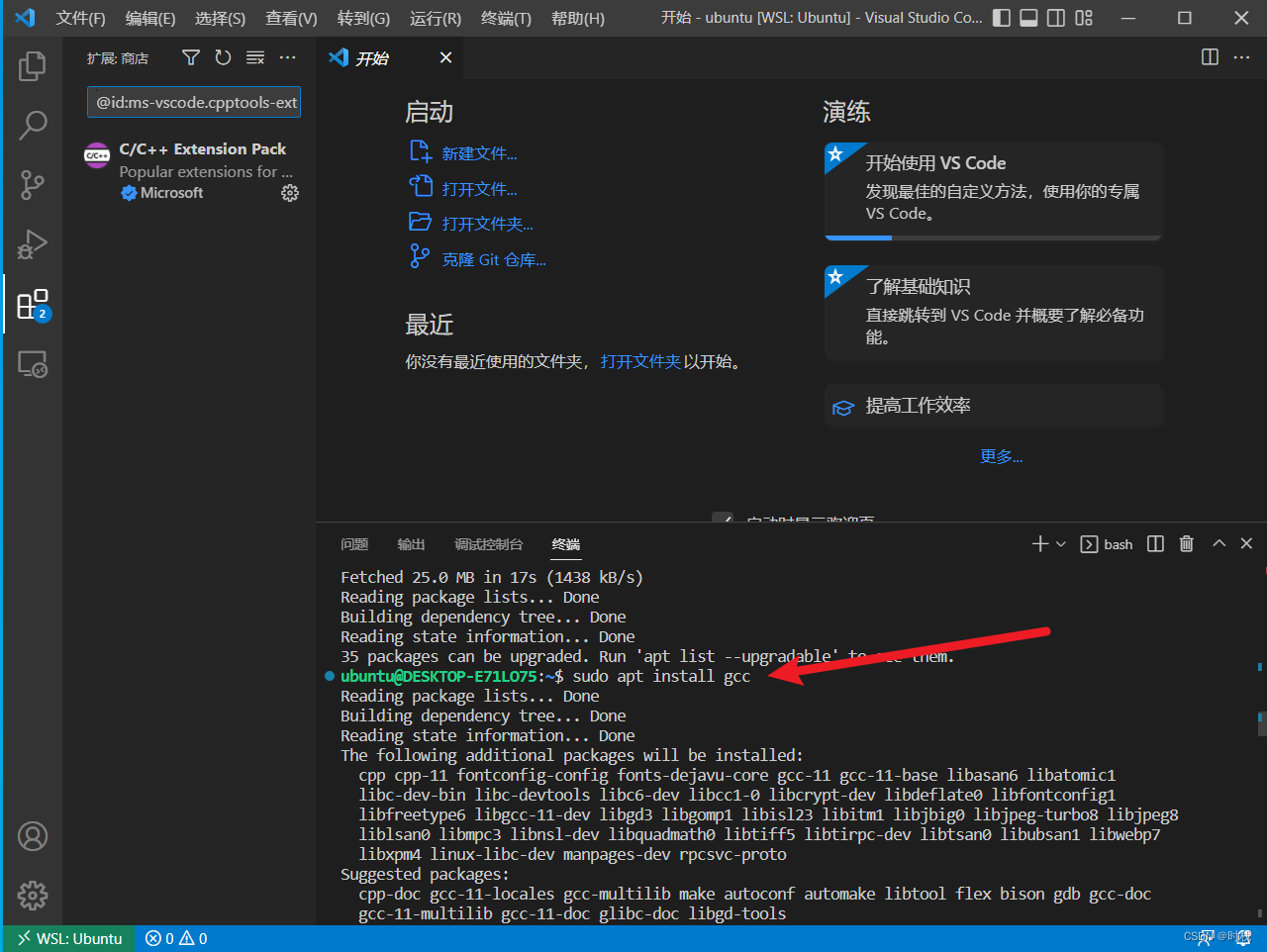Screen dimensions: 1267x952
Task: Open Remote Explorer view
Action: click(x=33, y=364)
